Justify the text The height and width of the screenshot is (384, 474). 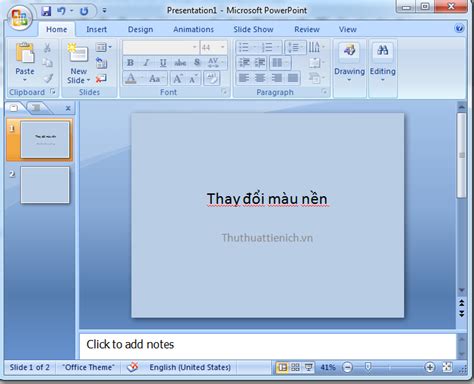293,78
